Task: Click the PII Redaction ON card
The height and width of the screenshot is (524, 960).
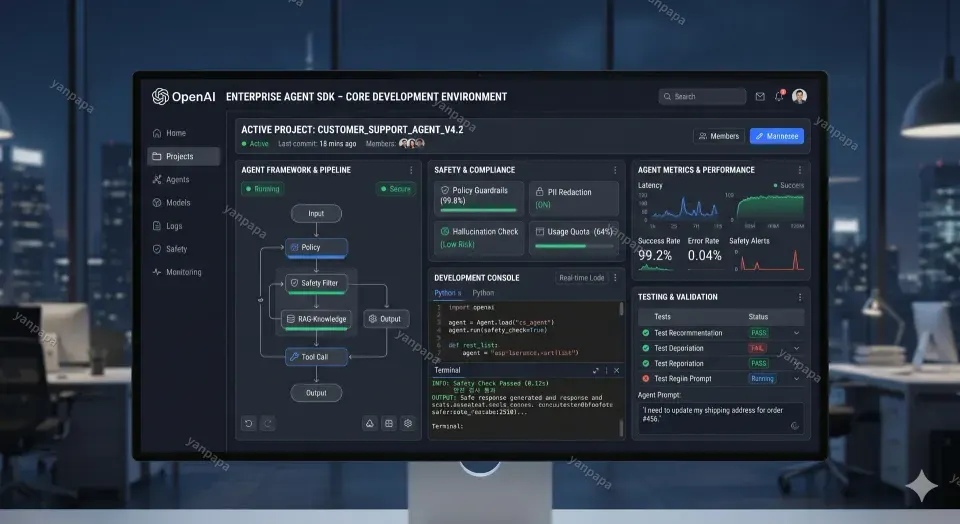Action: tap(574, 198)
